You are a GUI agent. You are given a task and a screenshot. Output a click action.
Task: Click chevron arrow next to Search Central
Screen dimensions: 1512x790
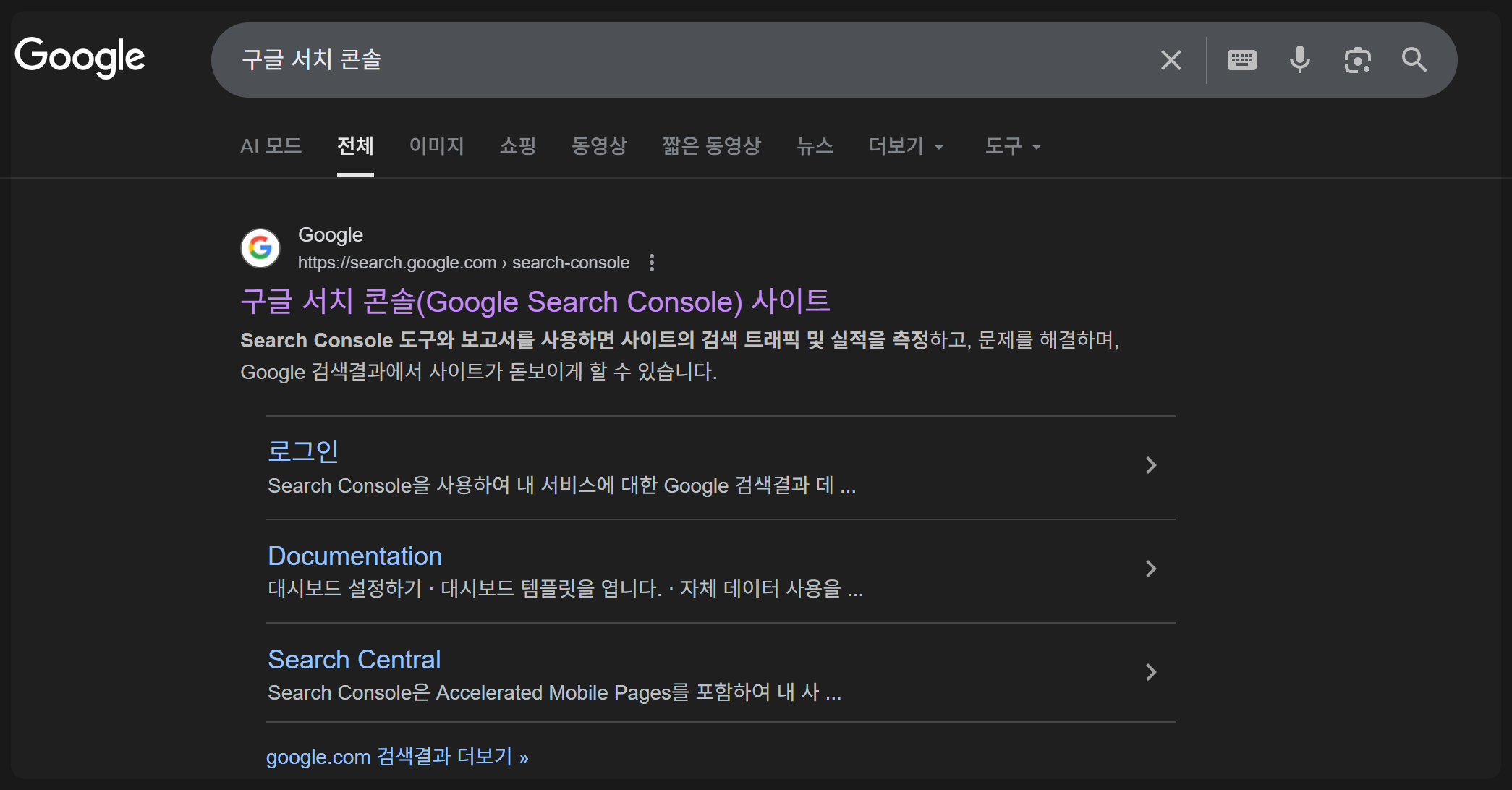pos(1151,672)
